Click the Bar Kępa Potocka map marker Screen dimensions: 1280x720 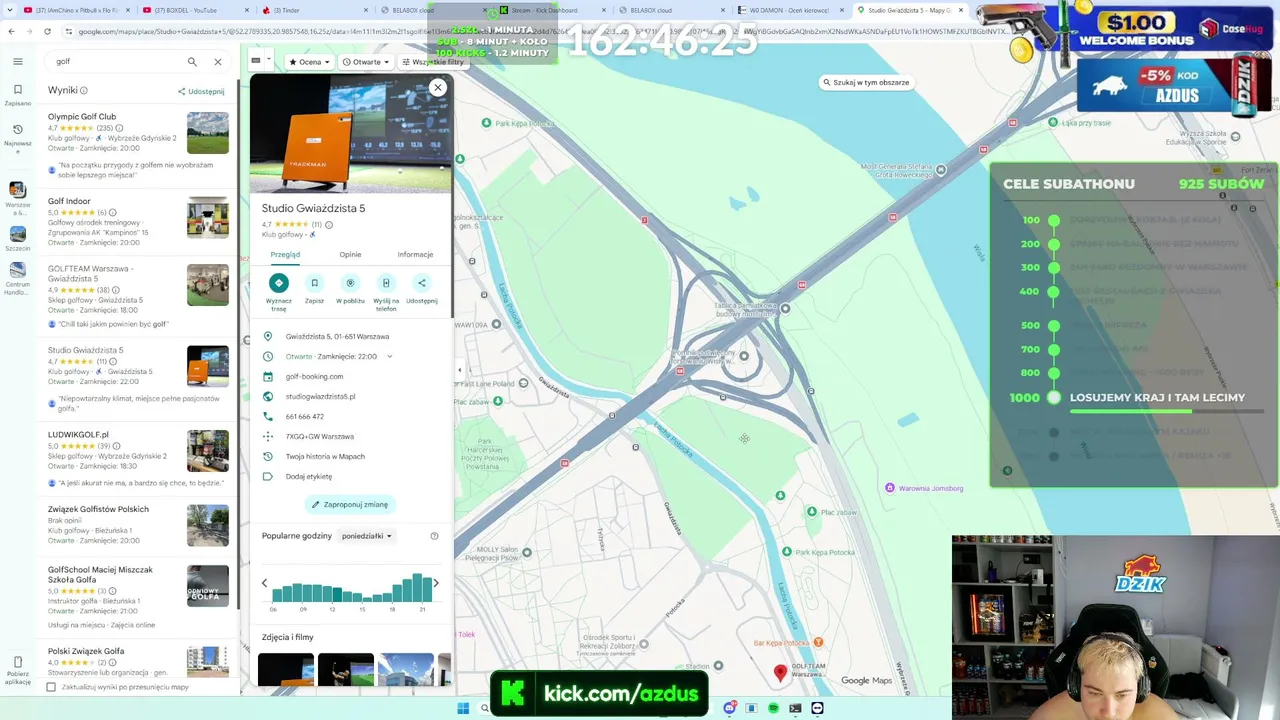coord(818,642)
